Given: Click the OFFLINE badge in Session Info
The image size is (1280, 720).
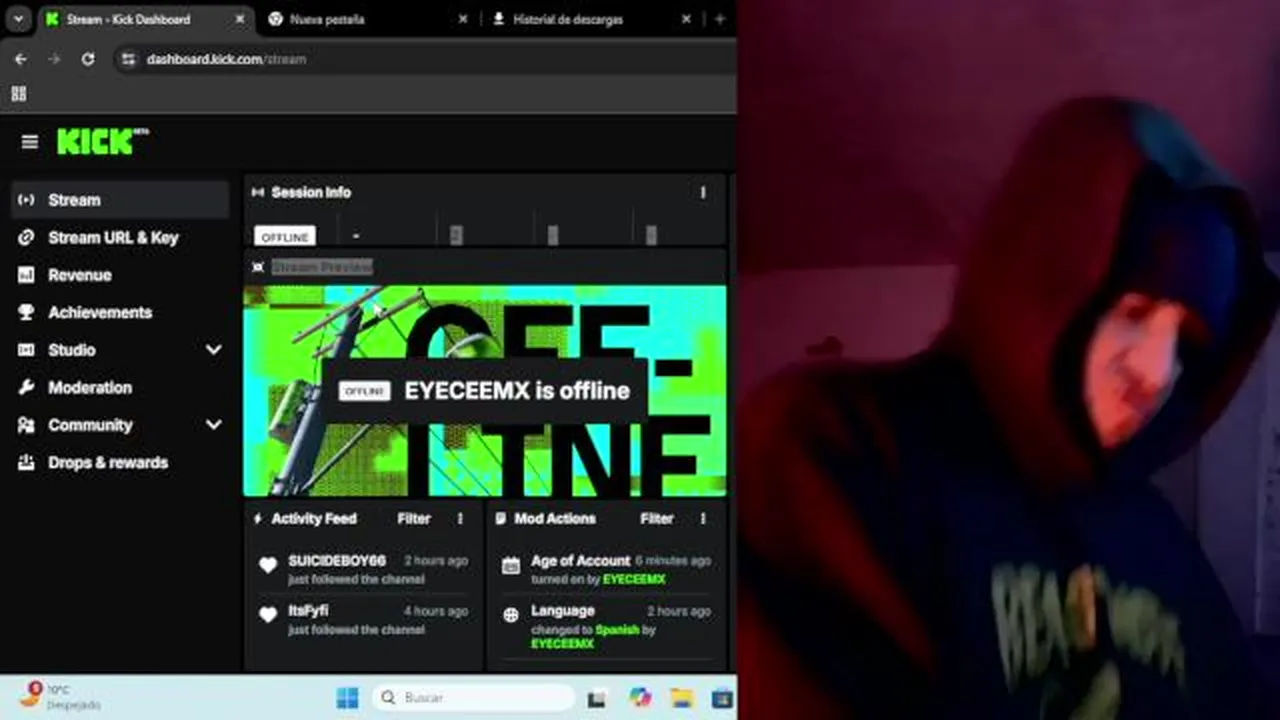Looking at the screenshot, I should (285, 237).
